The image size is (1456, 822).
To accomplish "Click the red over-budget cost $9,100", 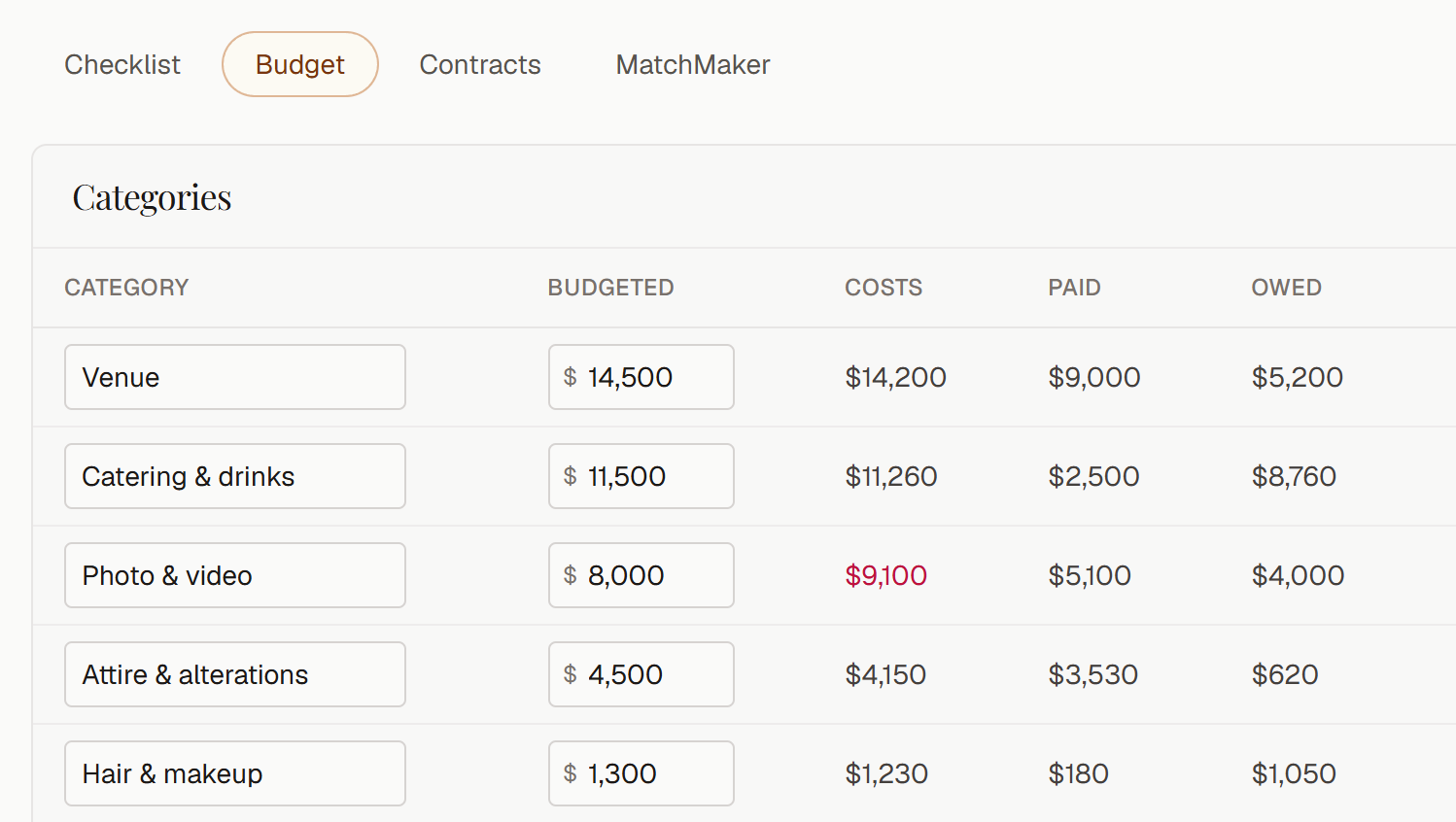I will [x=885, y=575].
